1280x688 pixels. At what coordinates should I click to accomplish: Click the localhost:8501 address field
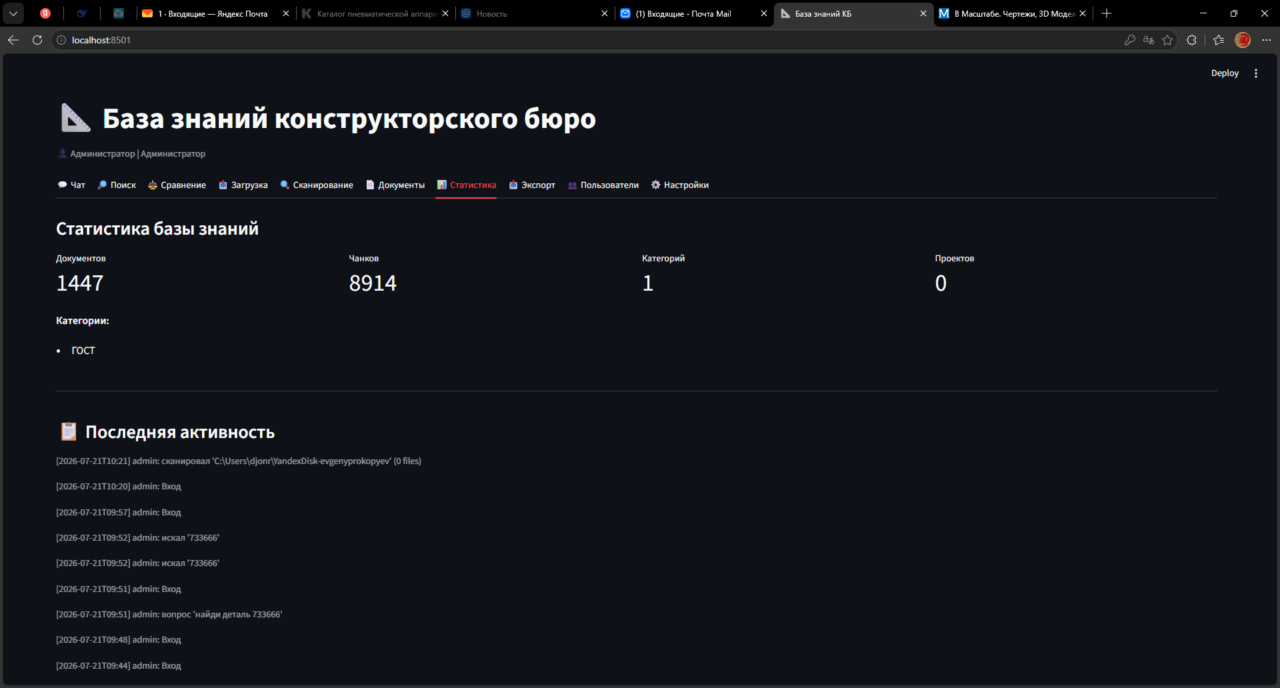pyautogui.click(x=590, y=40)
